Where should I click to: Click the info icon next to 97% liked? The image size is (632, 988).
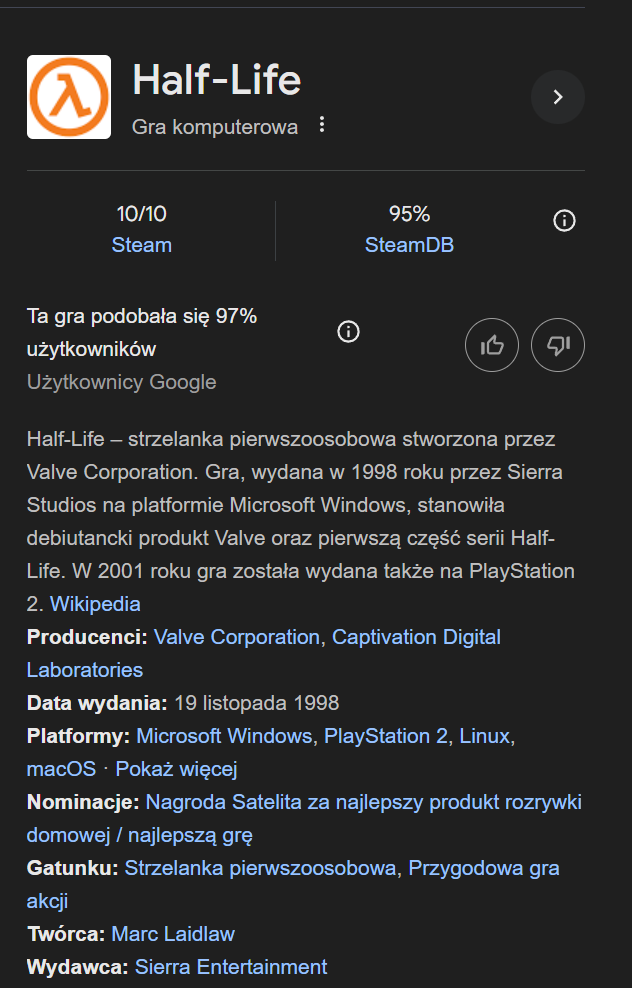click(348, 332)
